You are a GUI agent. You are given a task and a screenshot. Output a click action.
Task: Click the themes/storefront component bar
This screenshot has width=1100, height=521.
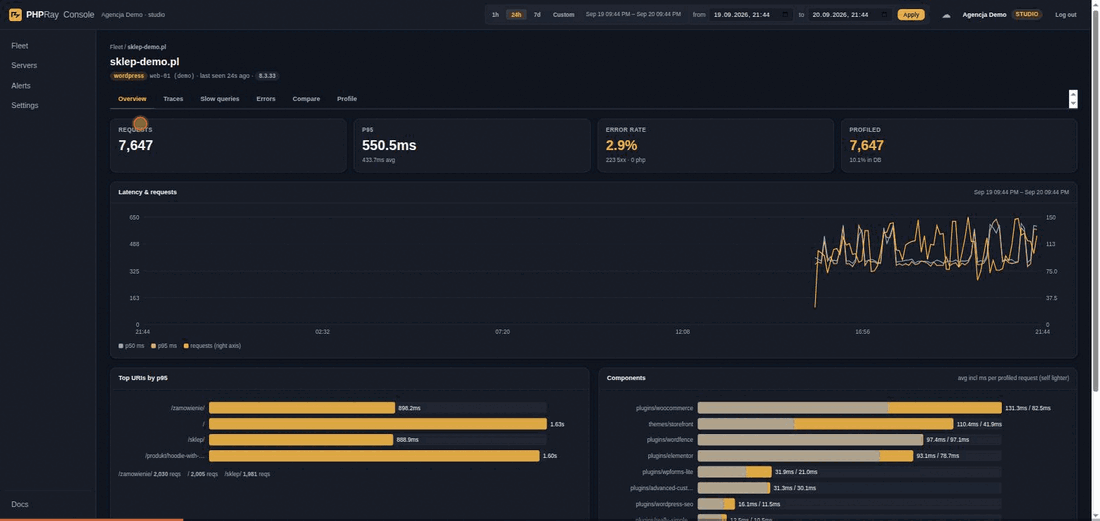[826, 424]
